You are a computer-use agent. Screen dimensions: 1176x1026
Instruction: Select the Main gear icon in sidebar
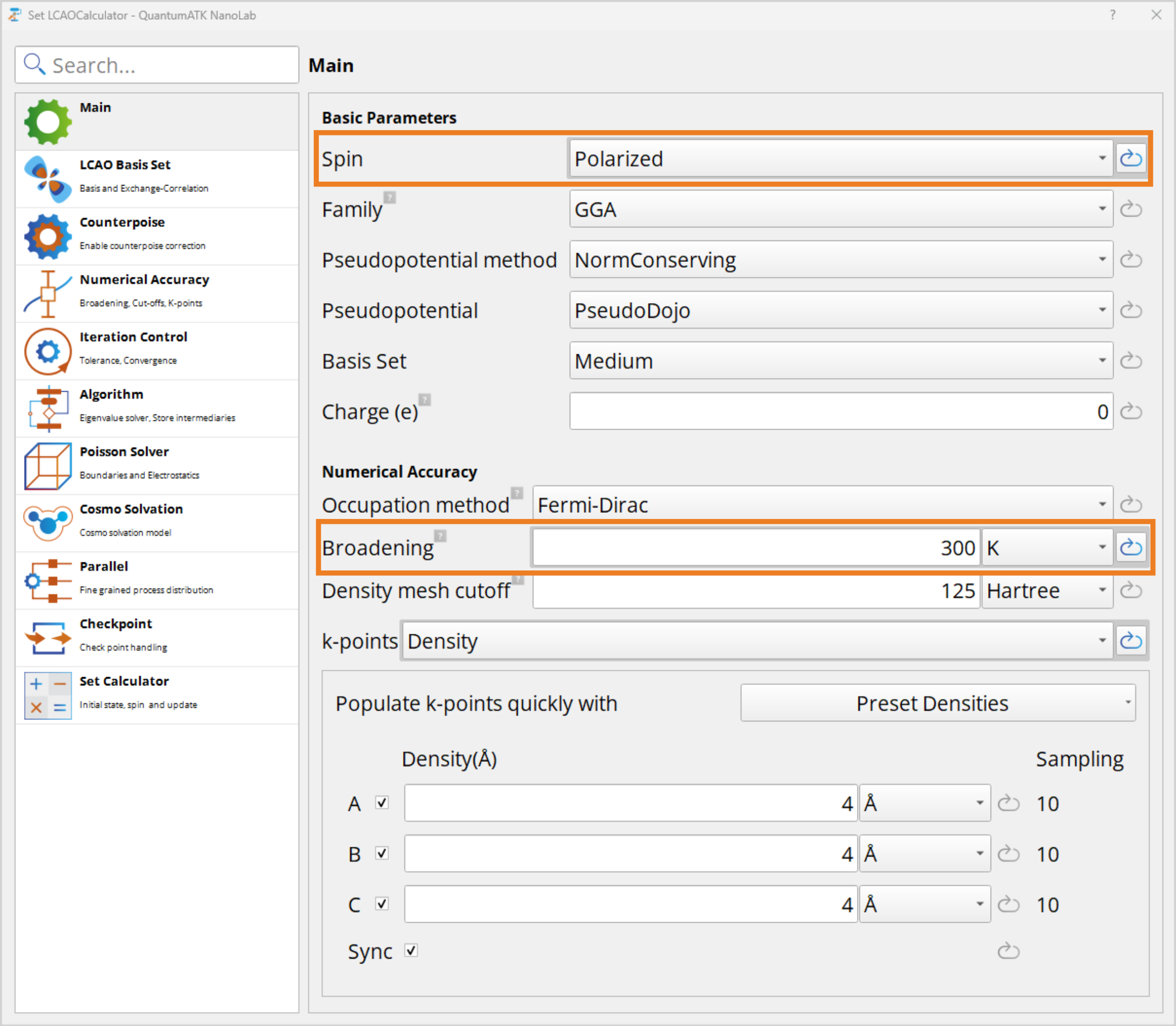tap(48, 121)
